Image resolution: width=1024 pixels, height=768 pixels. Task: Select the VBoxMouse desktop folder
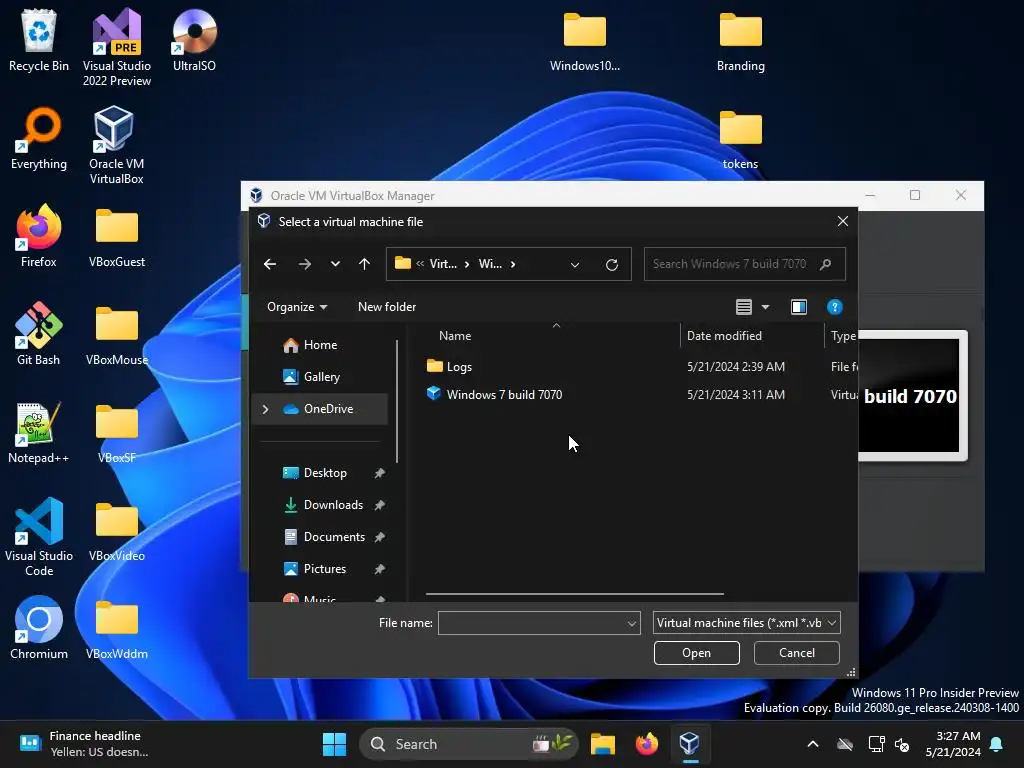click(117, 334)
